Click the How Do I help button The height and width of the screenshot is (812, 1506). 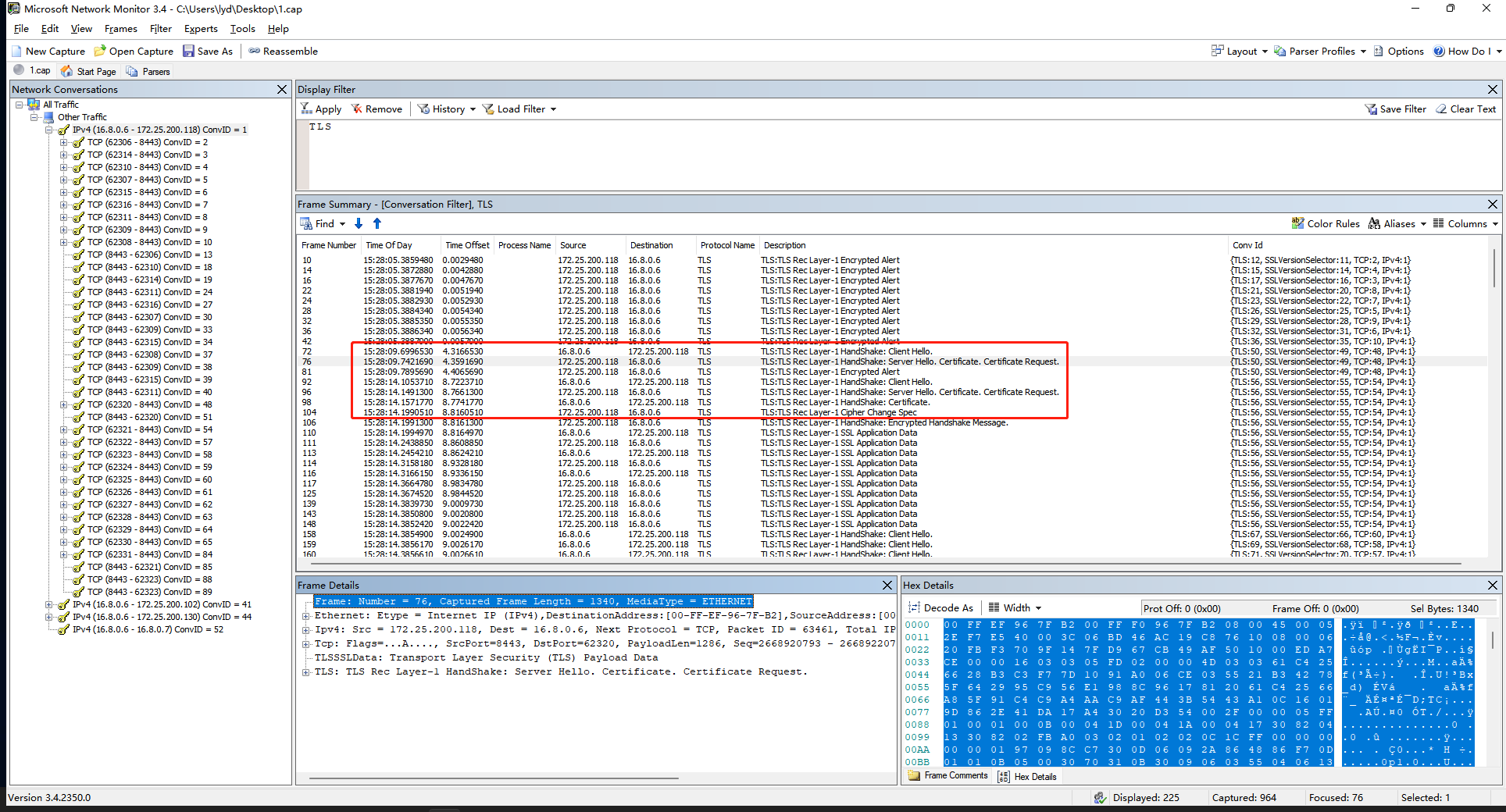[1466, 51]
